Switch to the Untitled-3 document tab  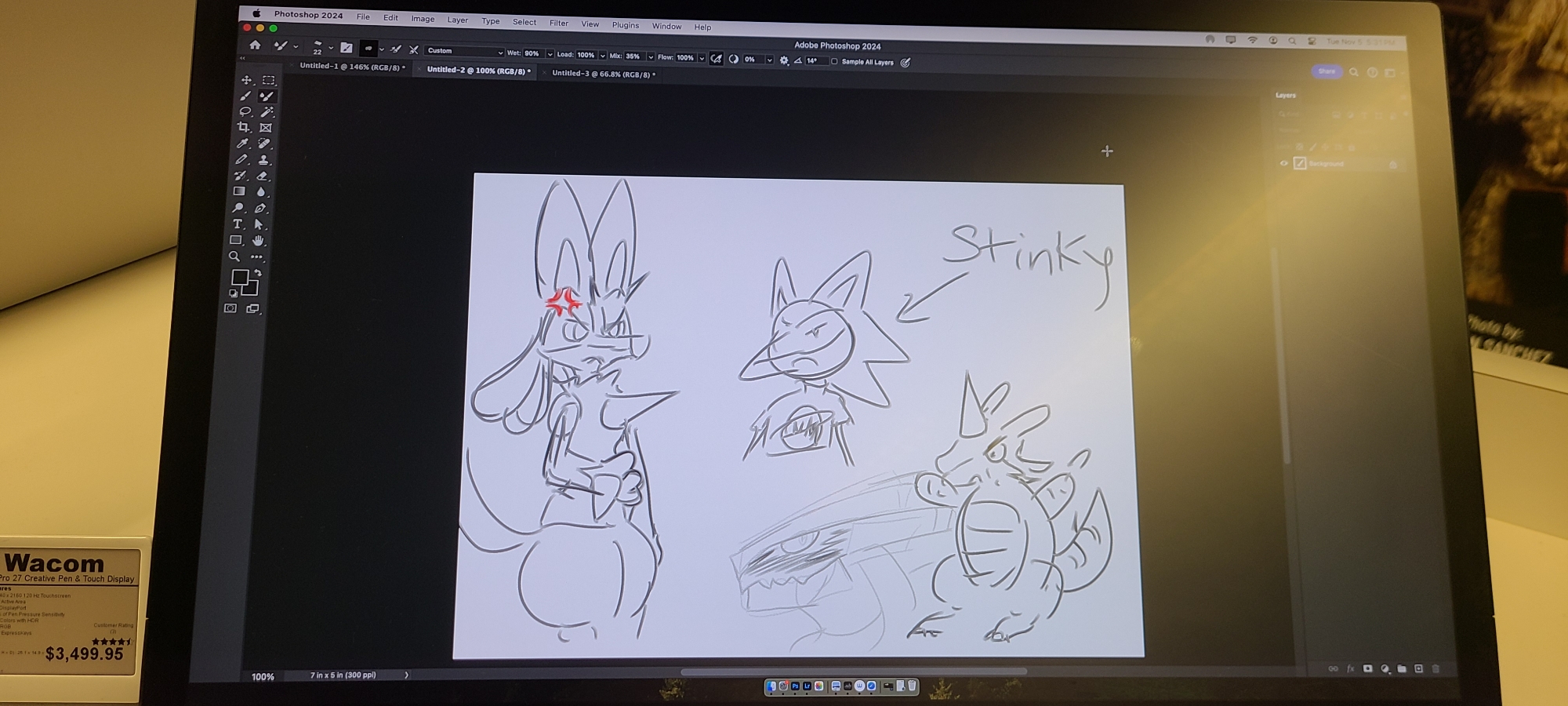(x=601, y=74)
